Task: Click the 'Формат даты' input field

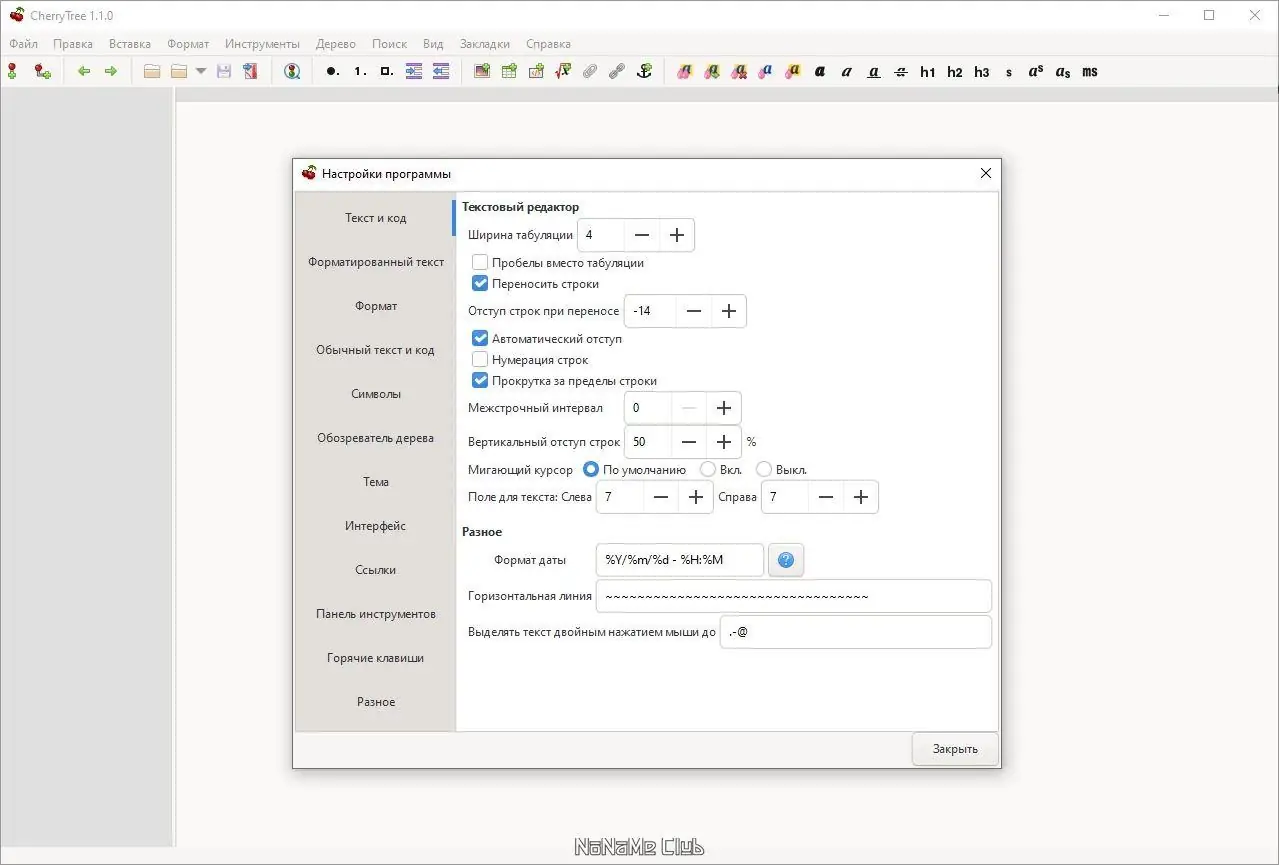Action: pyautogui.click(x=680, y=560)
